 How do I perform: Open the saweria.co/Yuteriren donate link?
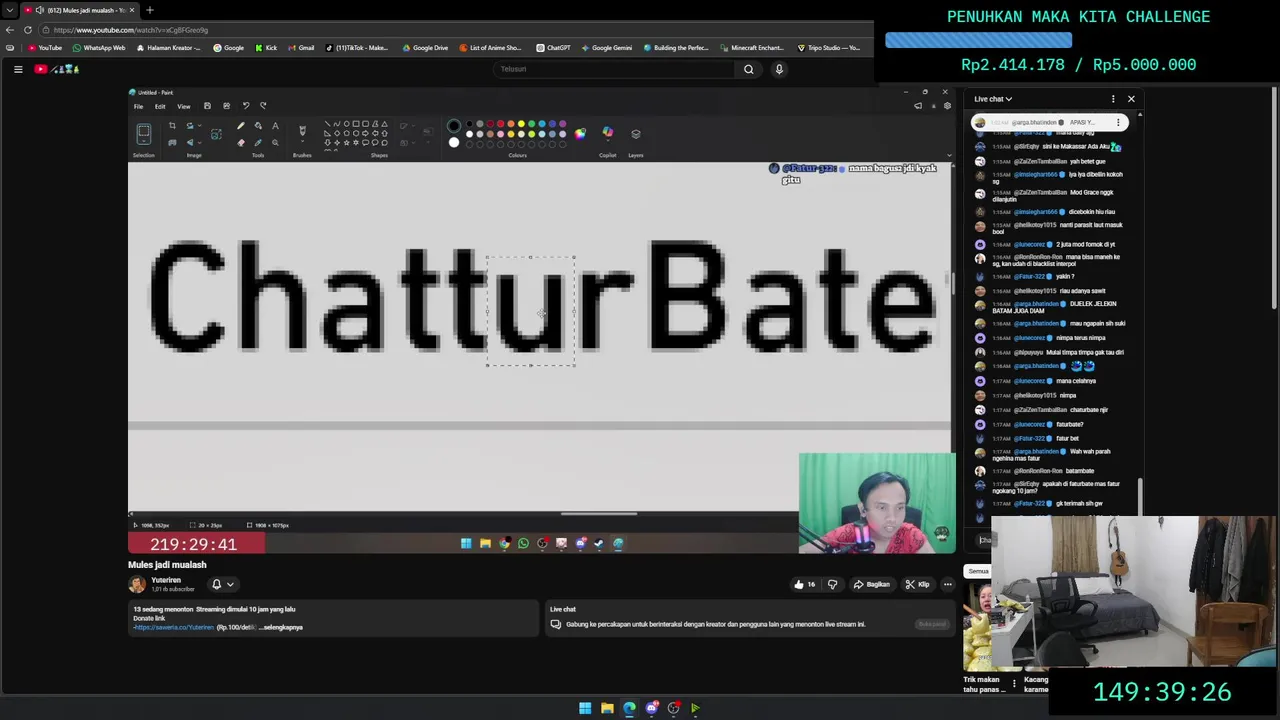coord(174,627)
